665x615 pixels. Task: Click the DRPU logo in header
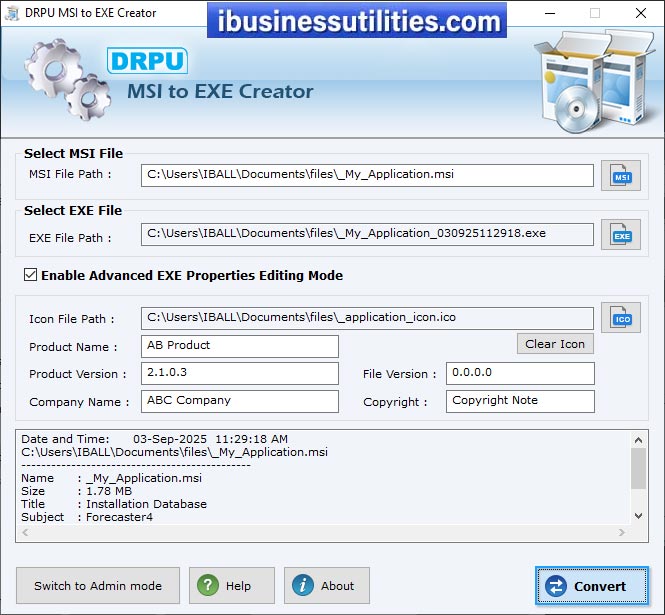point(147,61)
